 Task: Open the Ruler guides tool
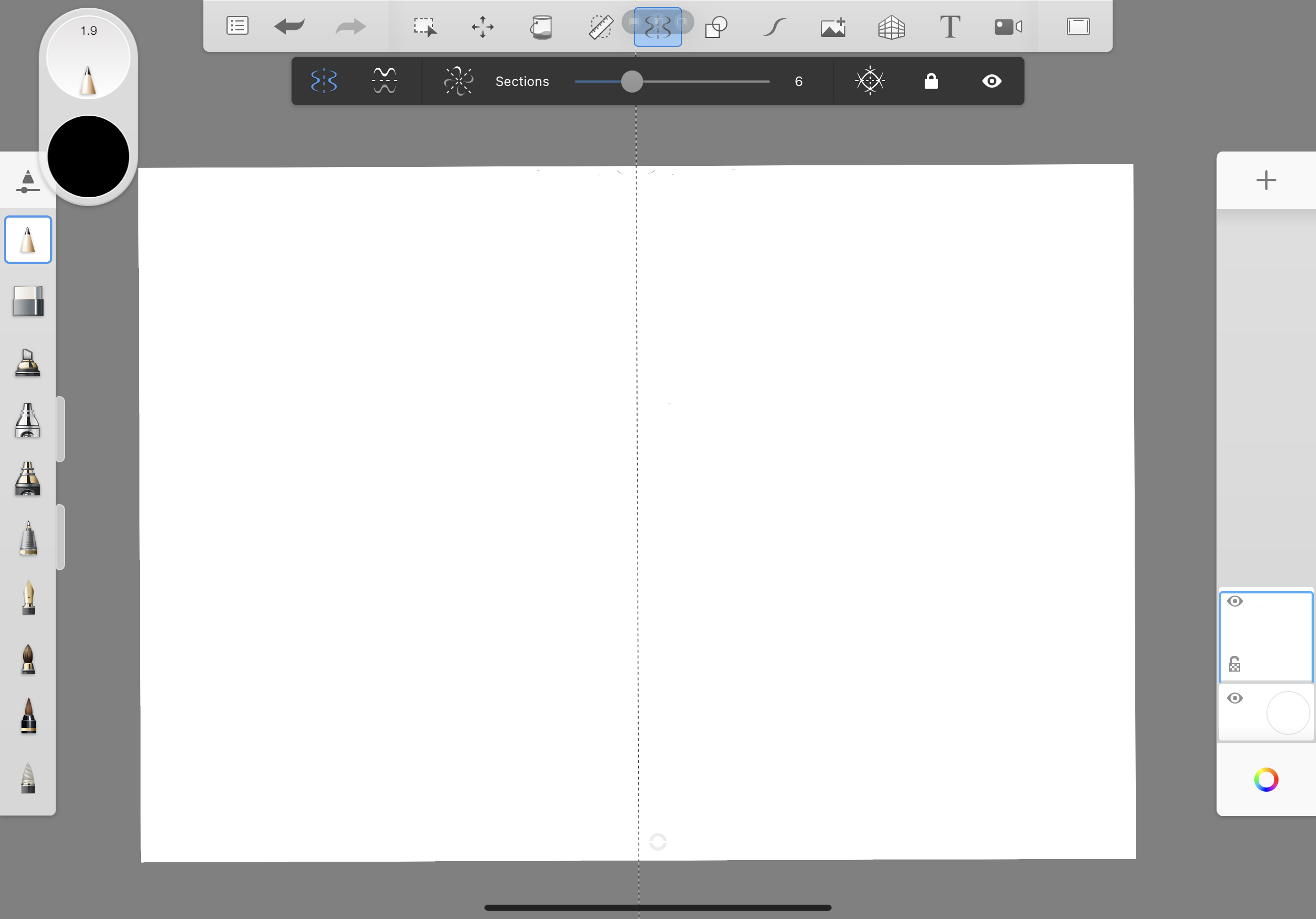tap(600, 27)
